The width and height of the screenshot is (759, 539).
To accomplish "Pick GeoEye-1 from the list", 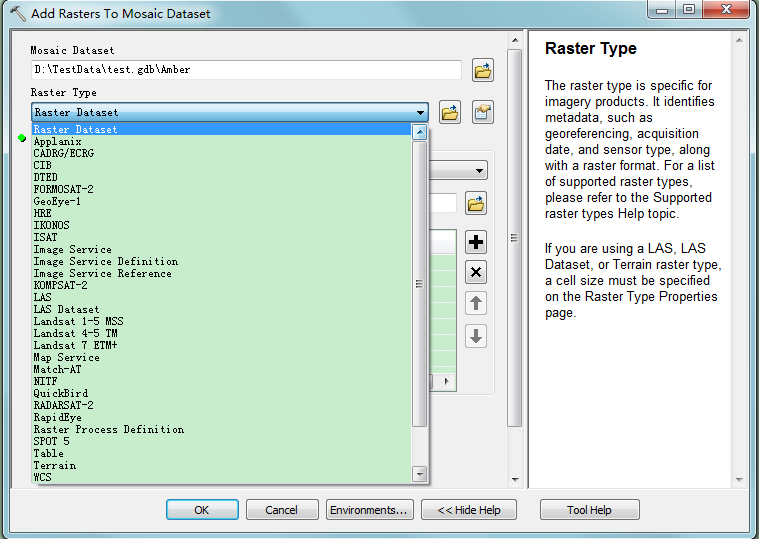I will [222, 201].
